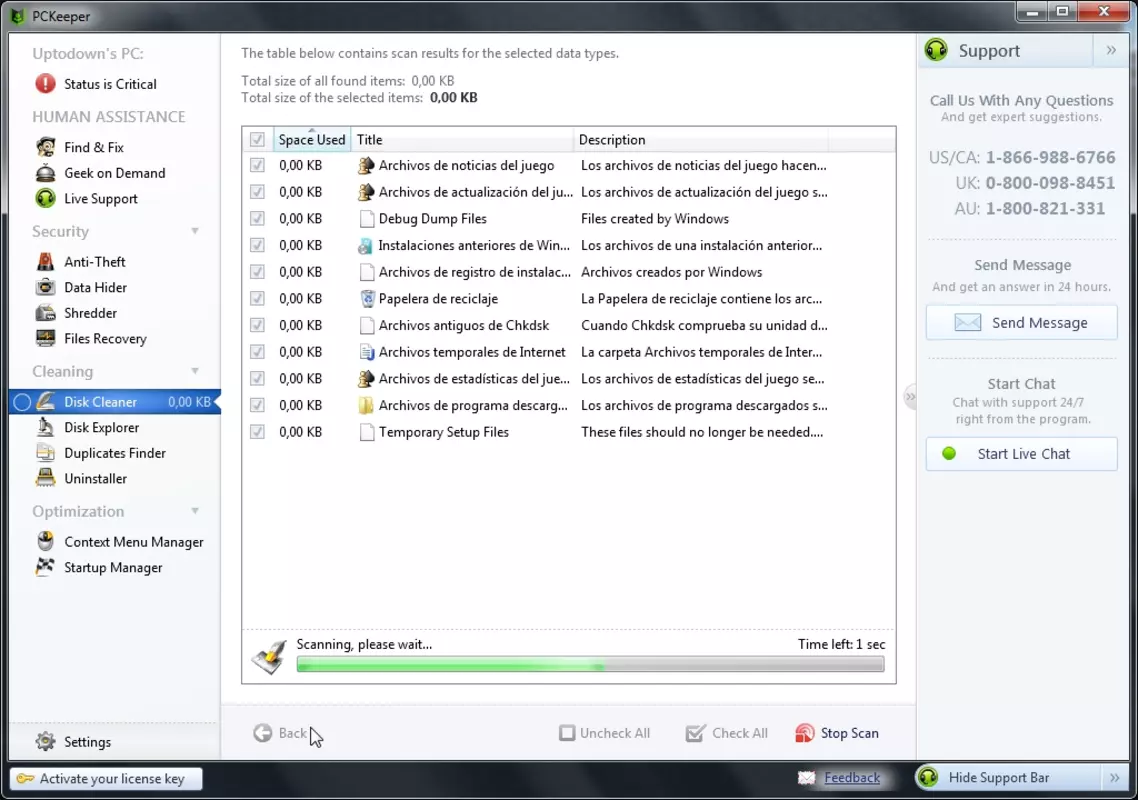
Task: Toggle Archivos de registro de instalación checkbox
Action: [257, 272]
